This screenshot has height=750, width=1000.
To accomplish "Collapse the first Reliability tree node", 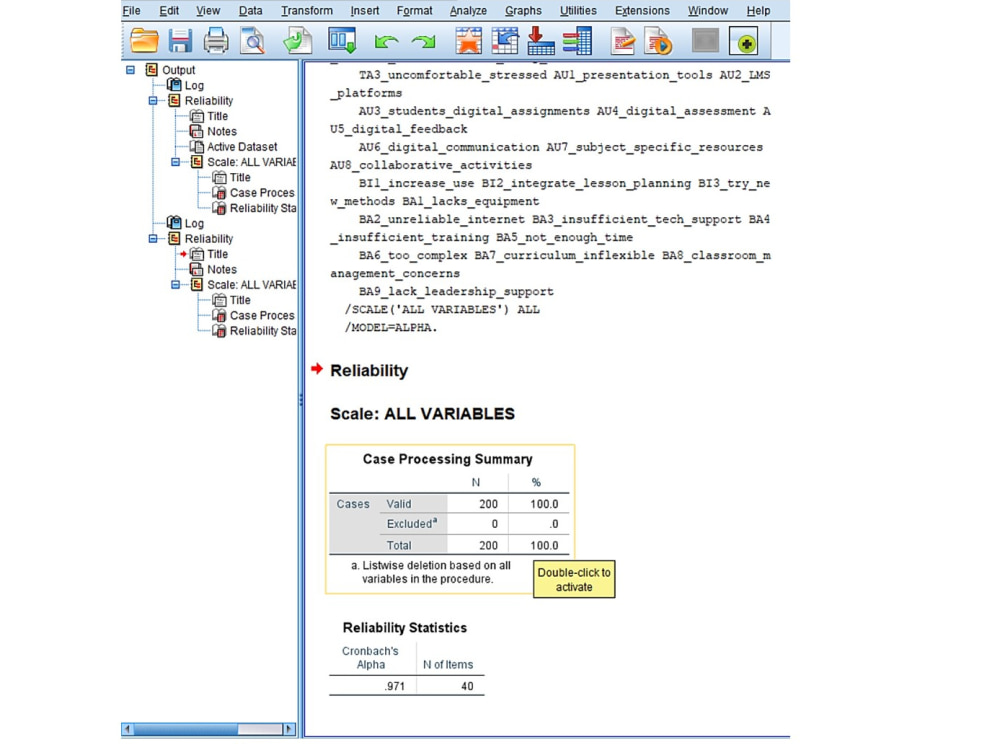I will pos(153,101).
